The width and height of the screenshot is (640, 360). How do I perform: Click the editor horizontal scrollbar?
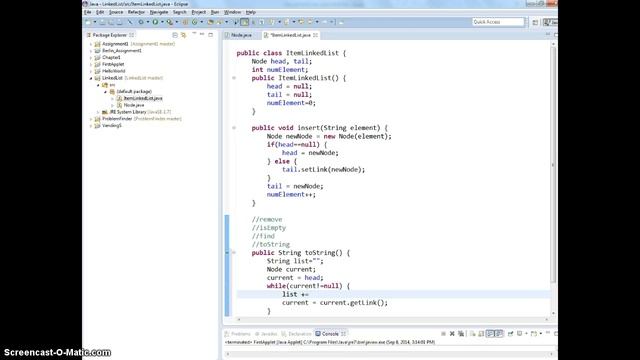(x=393, y=320)
